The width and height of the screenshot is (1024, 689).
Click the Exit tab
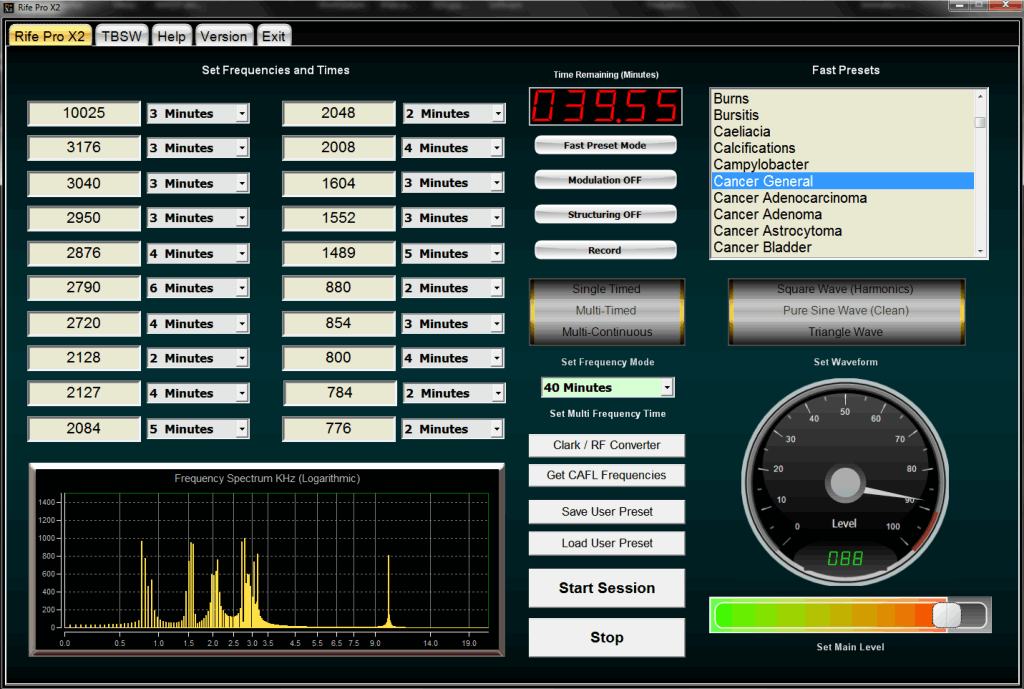[x=274, y=36]
